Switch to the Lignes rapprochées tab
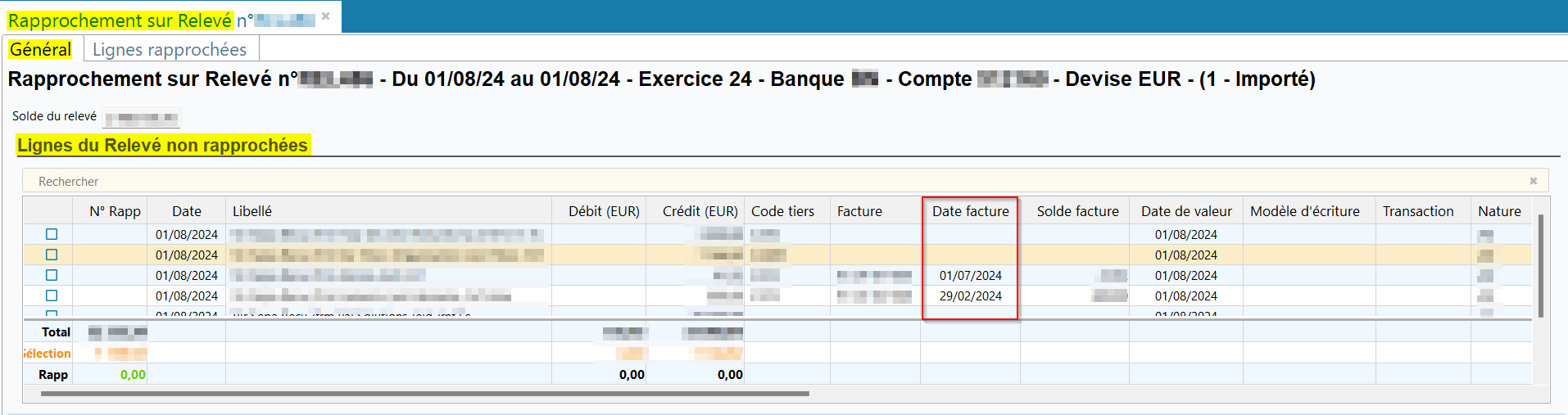The image size is (1568, 415). [170, 50]
